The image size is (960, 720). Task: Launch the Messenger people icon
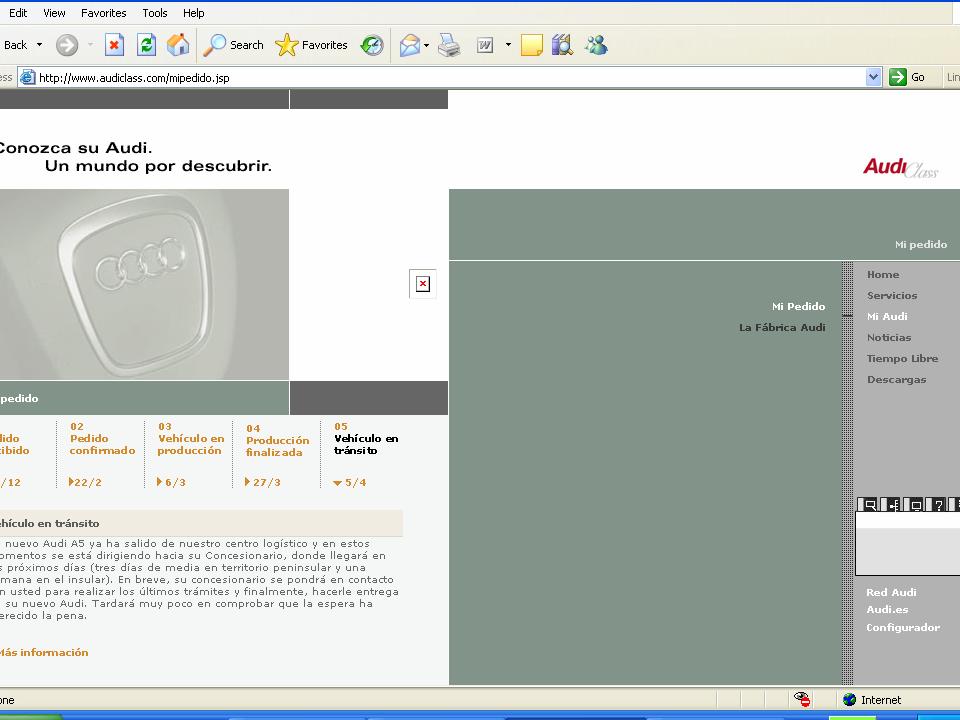[x=596, y=45]
